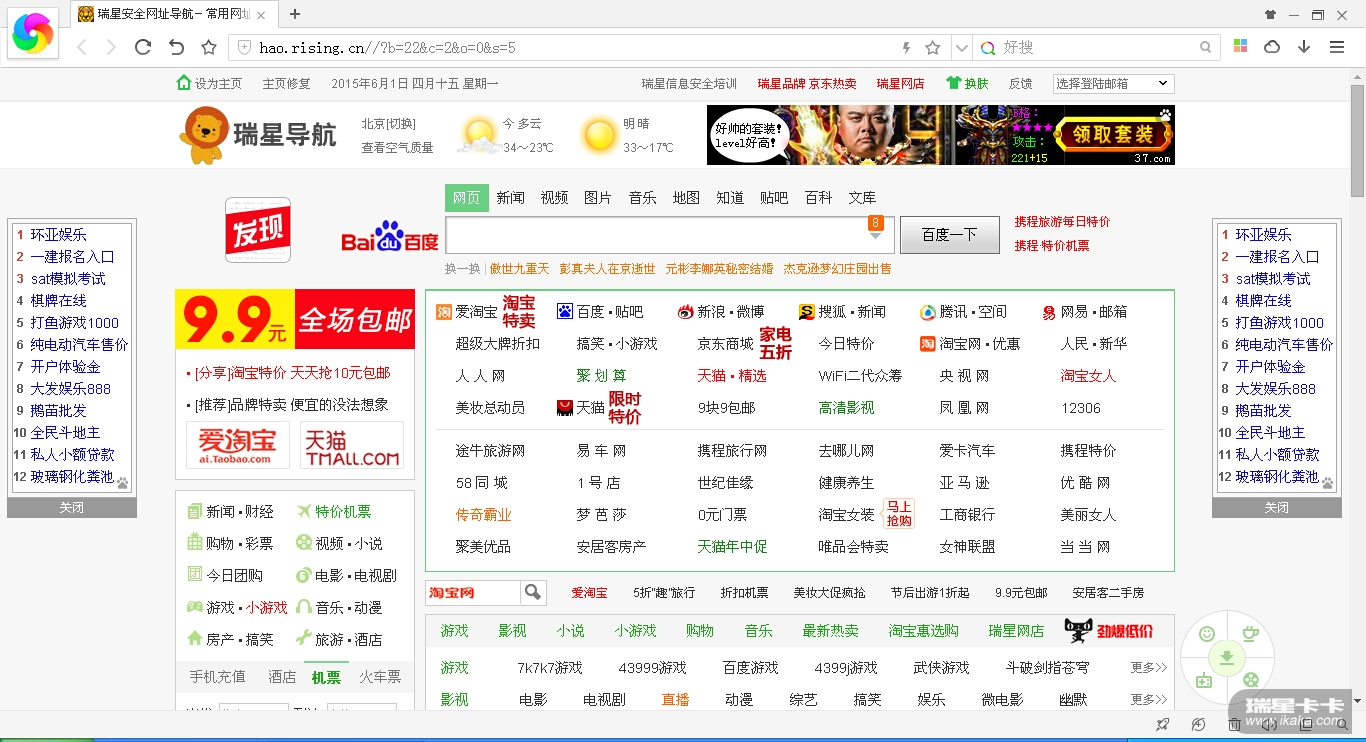Click the rocket accelerator icon in status bar

click(x=1162, y=724)
